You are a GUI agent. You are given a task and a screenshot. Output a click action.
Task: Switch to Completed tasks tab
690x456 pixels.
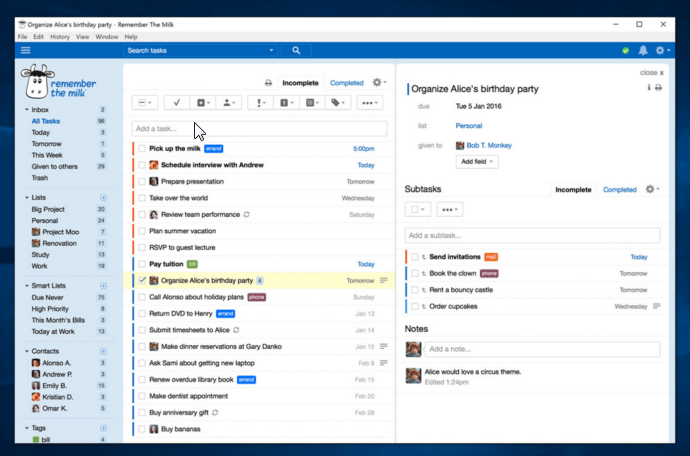pyautogui.click(x=347, y=83)
